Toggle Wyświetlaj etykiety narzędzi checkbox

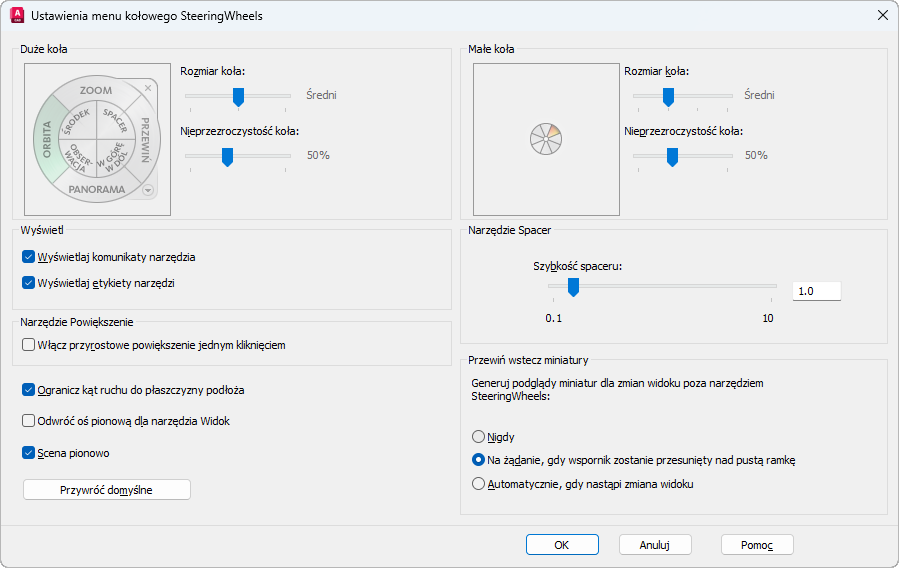(x=29, y=283)
